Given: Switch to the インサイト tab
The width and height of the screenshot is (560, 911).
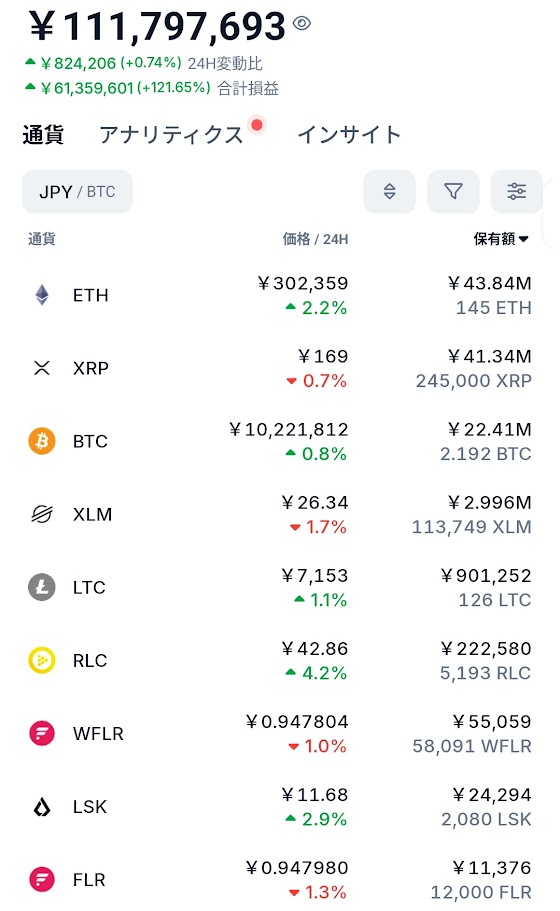Looking at the screenshot, I should point(349,135).
